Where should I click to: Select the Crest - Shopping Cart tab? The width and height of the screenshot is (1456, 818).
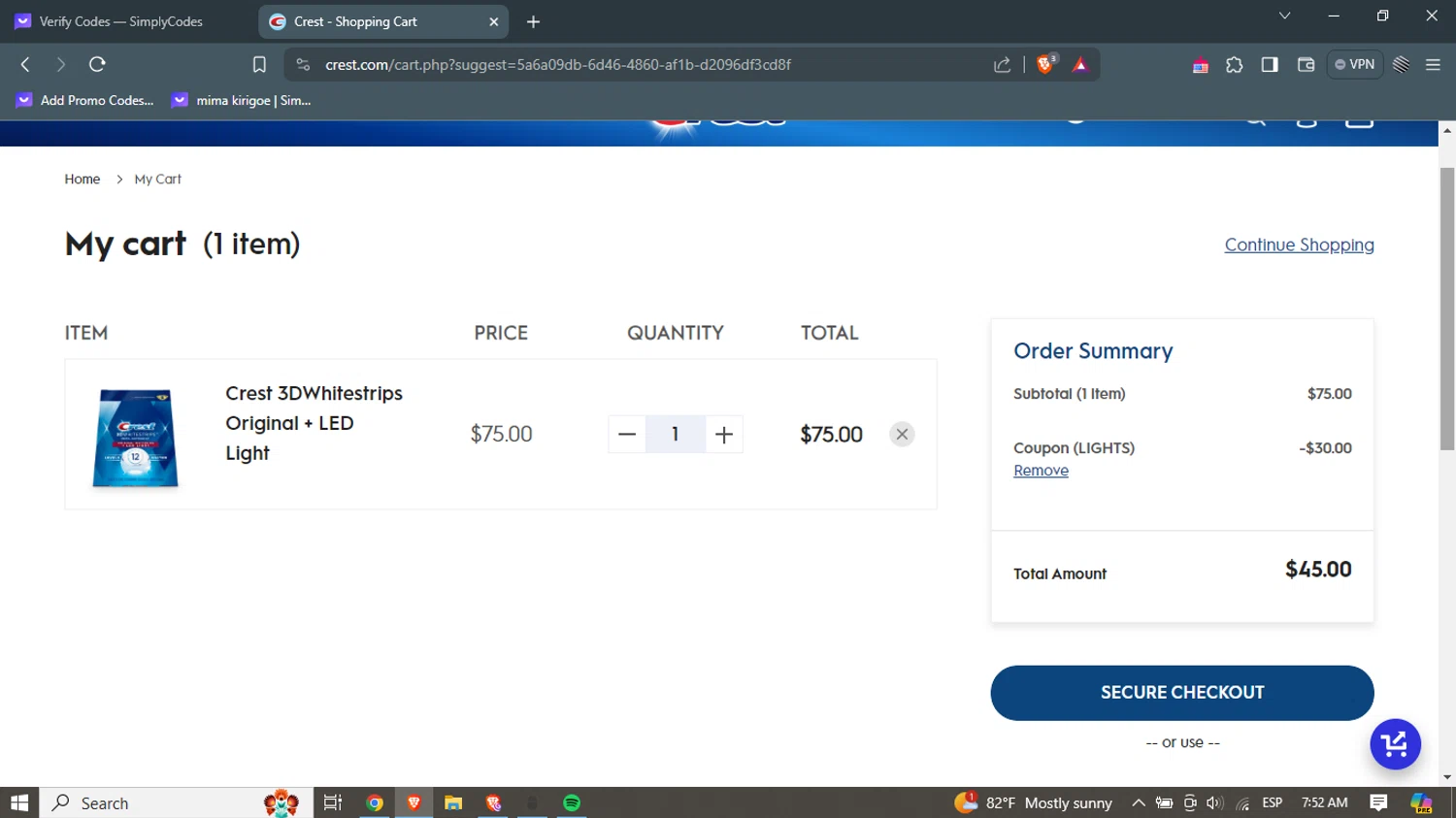click(383, 21)
